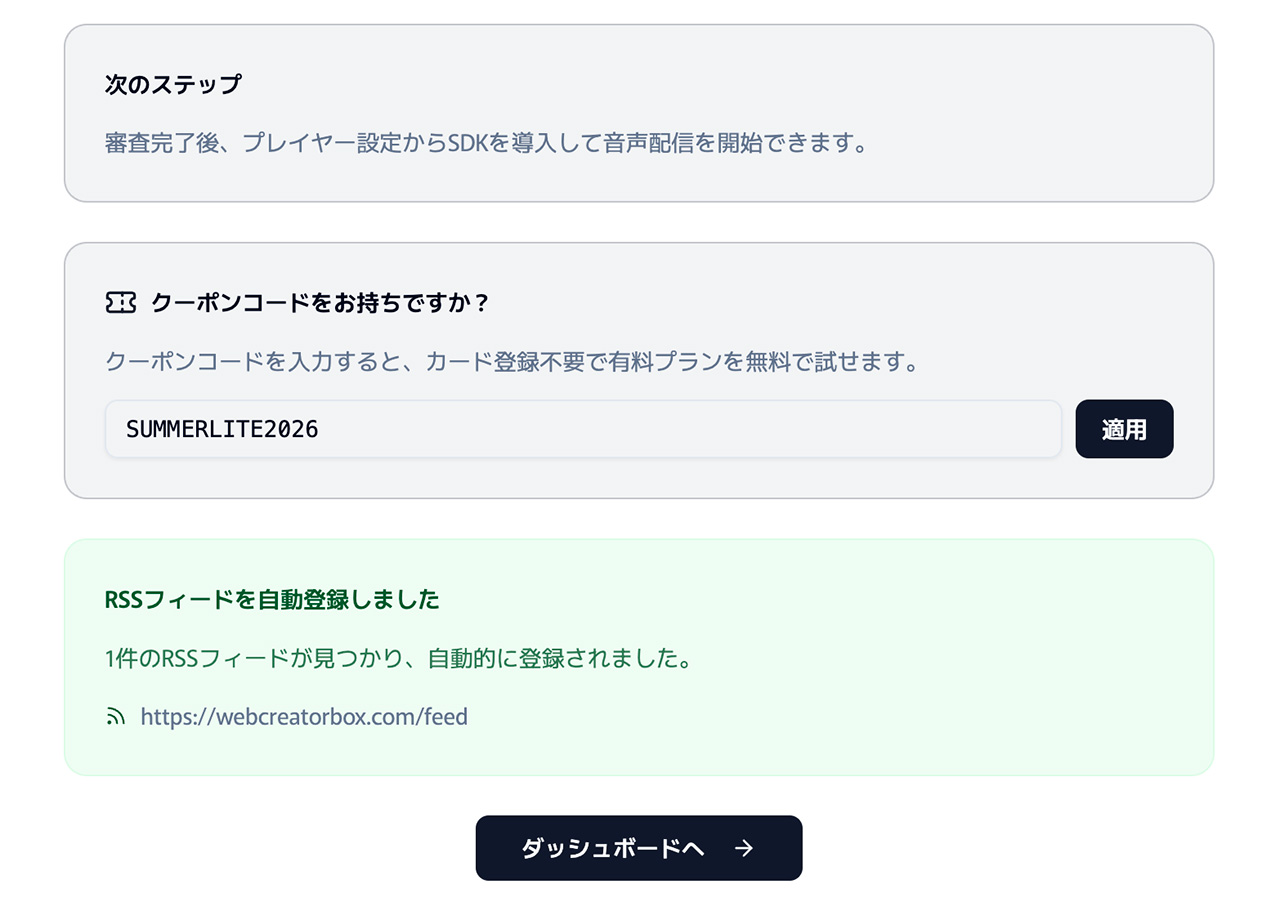Screen dimensions: 1280x902
Task: Click the RSSフィードを自動登録しました heading
Action: point(272,600)
